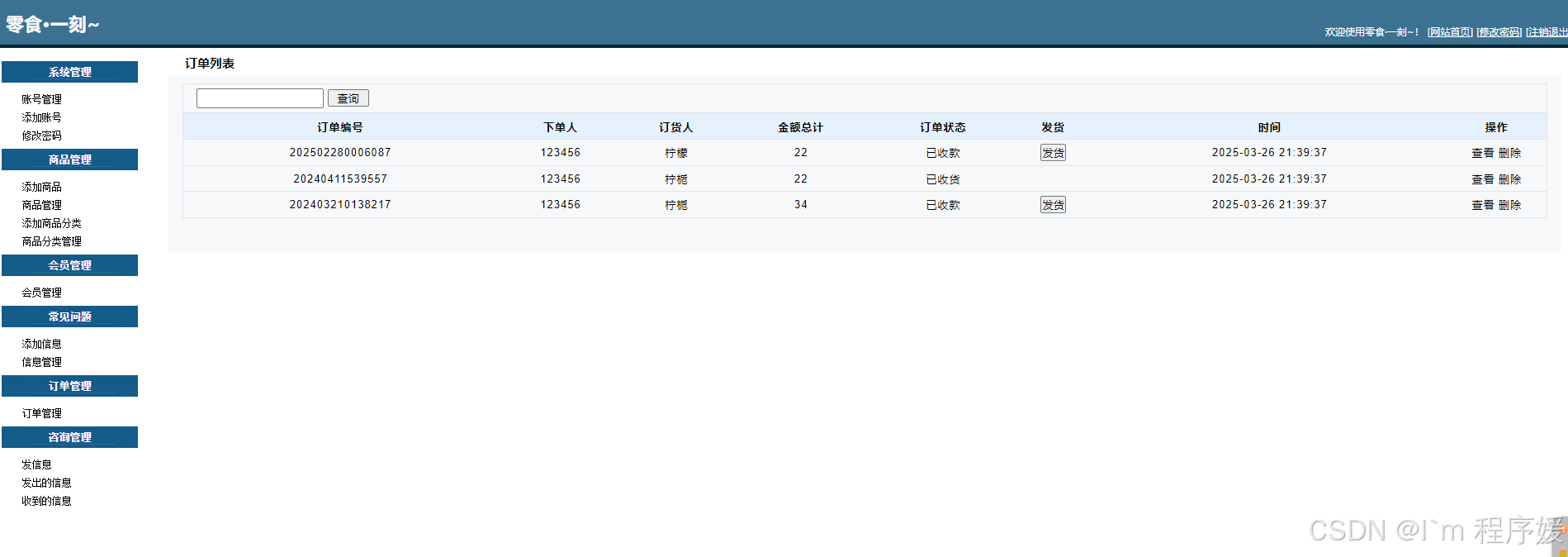
Task: Delete order 20240411539557
Action: (x=1509, y=179)
